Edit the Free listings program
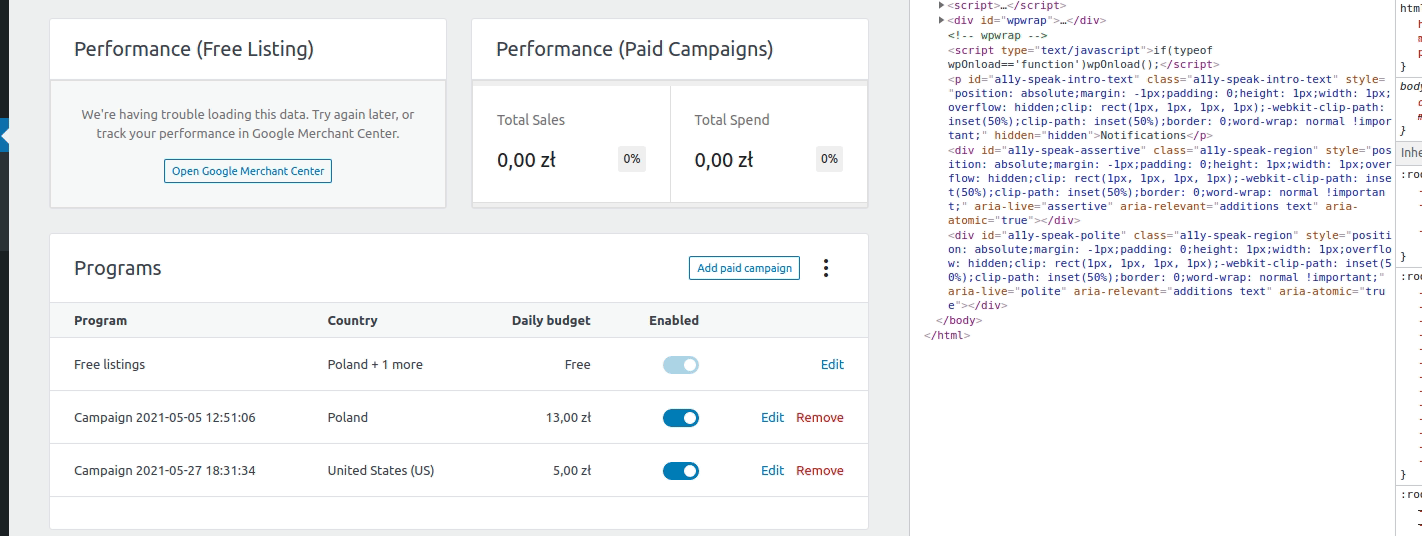 click(x=832, y=365)
